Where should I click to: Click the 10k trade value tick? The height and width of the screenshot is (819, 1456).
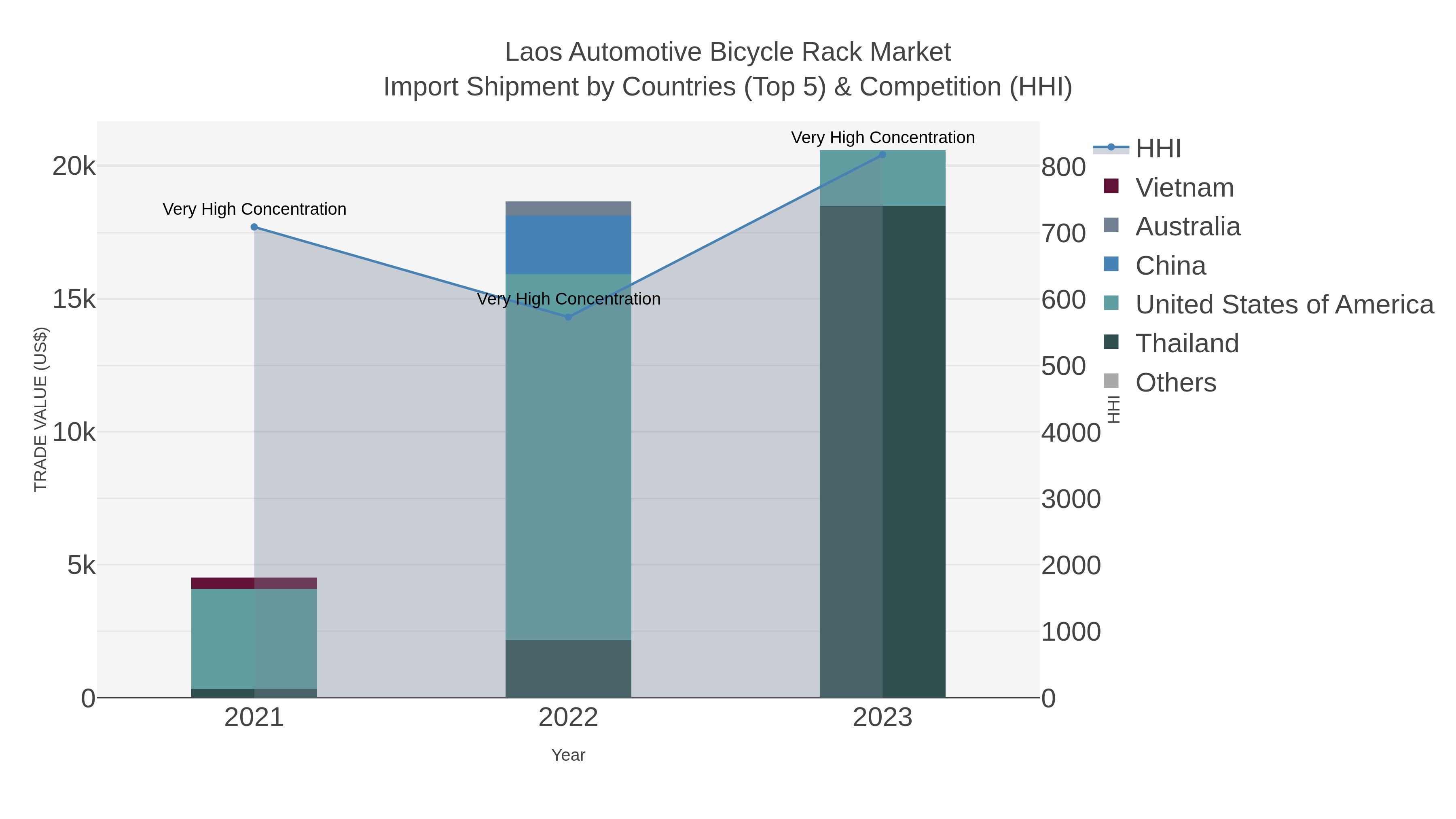[x=74, y=432]
